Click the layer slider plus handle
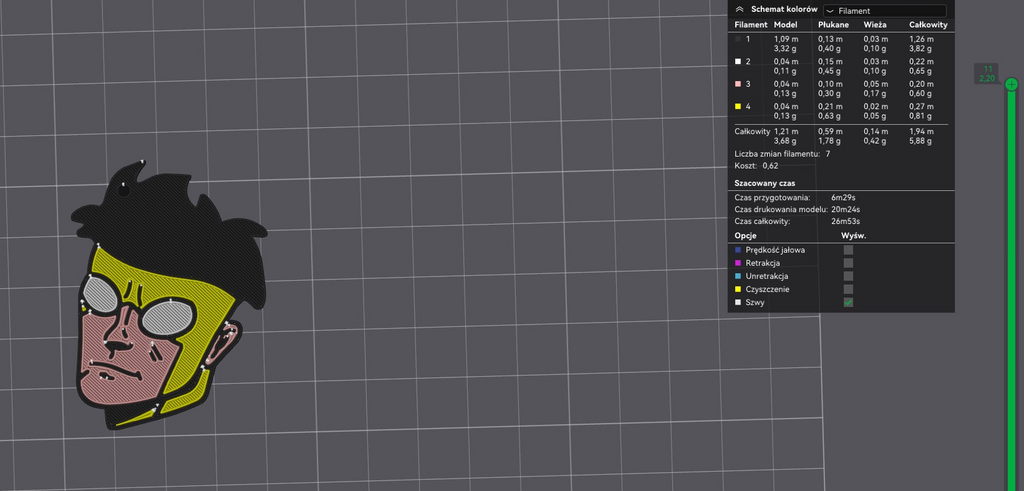The image size is (1024, 491). pos(1011,84)
